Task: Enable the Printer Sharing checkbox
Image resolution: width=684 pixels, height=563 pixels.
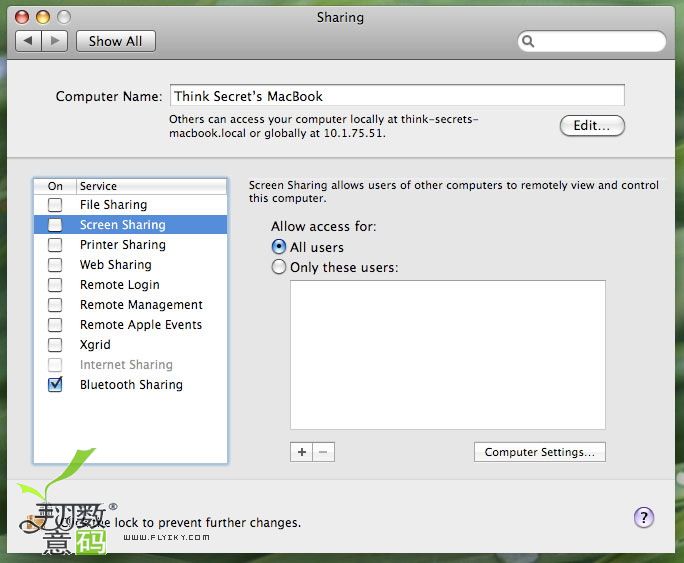Action: [55, 245]
